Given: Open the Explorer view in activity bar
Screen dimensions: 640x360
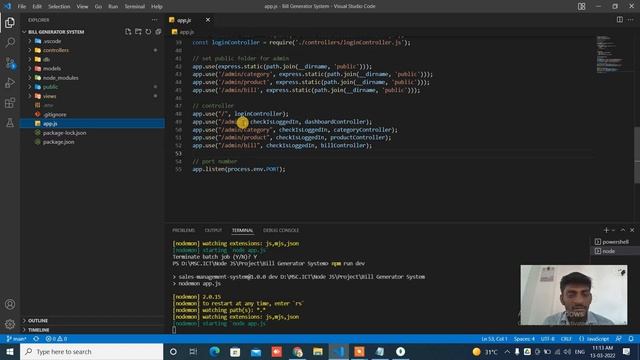Looking at the screenshot, I should pos(10,22).
